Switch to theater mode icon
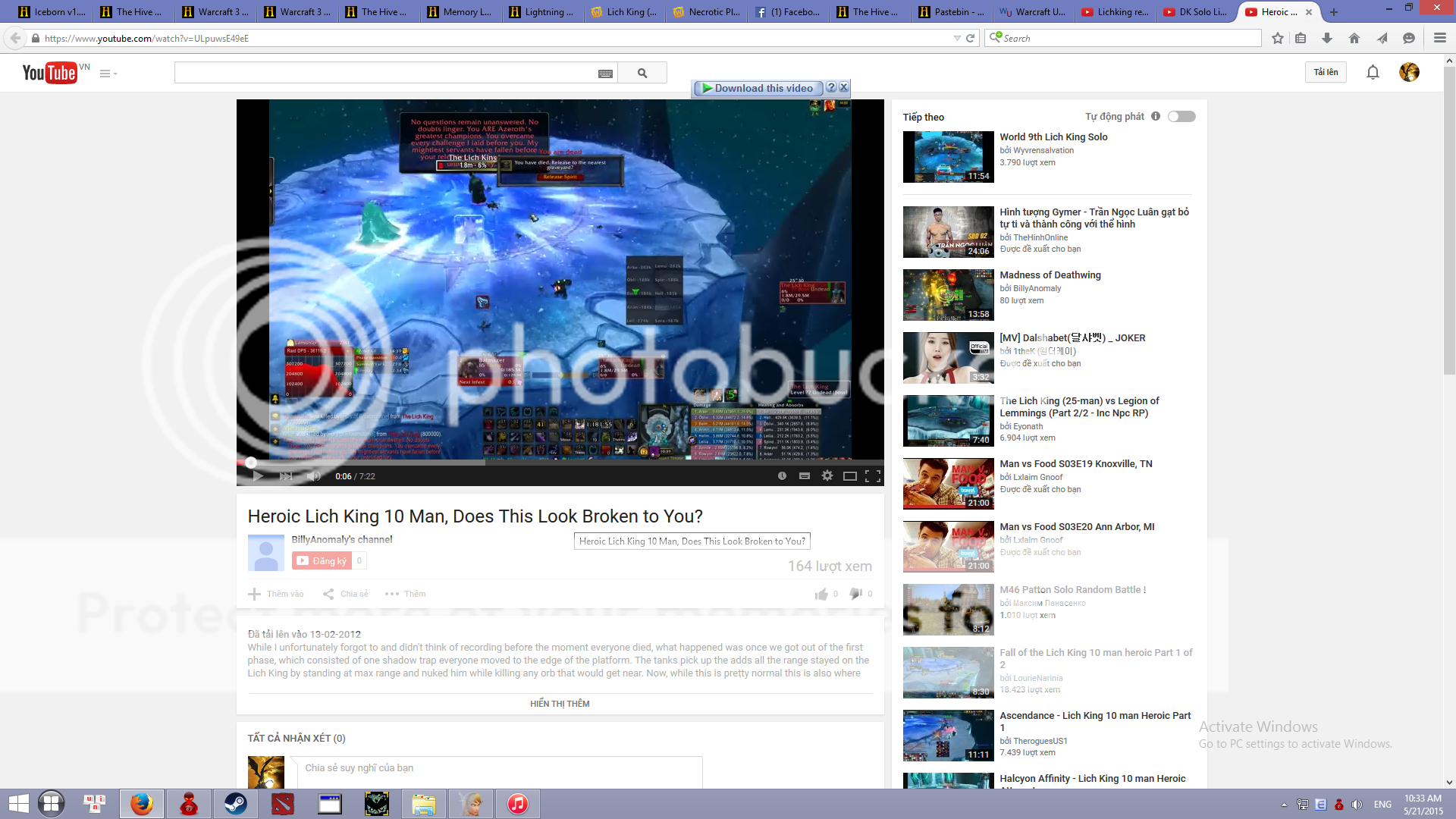This screenshot has height=819, width=1456. point(850,476)
